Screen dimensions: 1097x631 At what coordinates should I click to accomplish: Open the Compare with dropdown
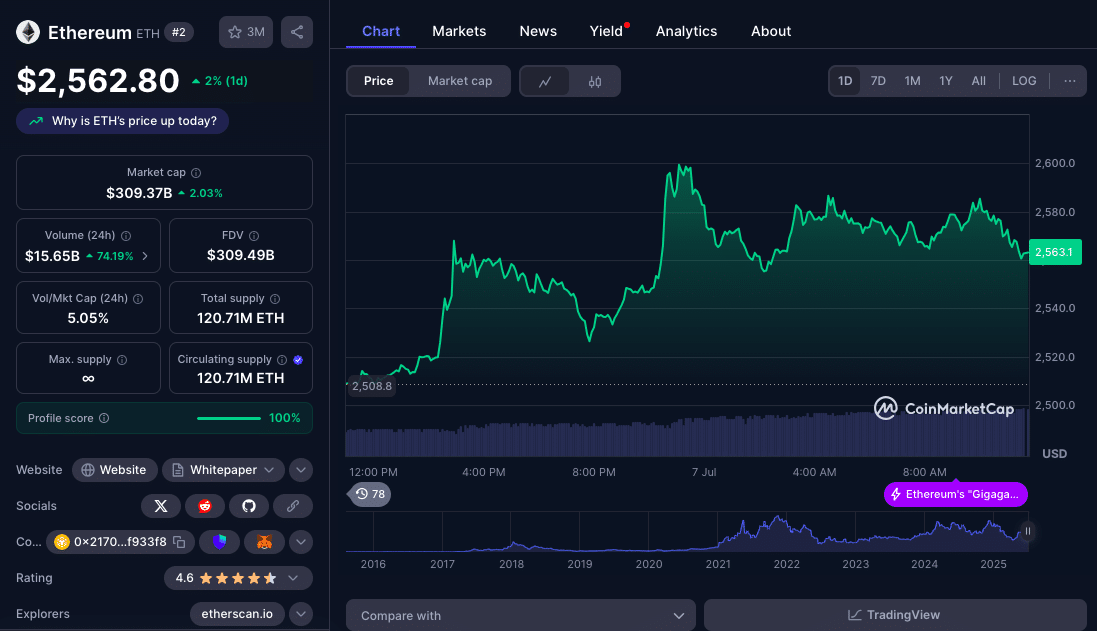521,616
